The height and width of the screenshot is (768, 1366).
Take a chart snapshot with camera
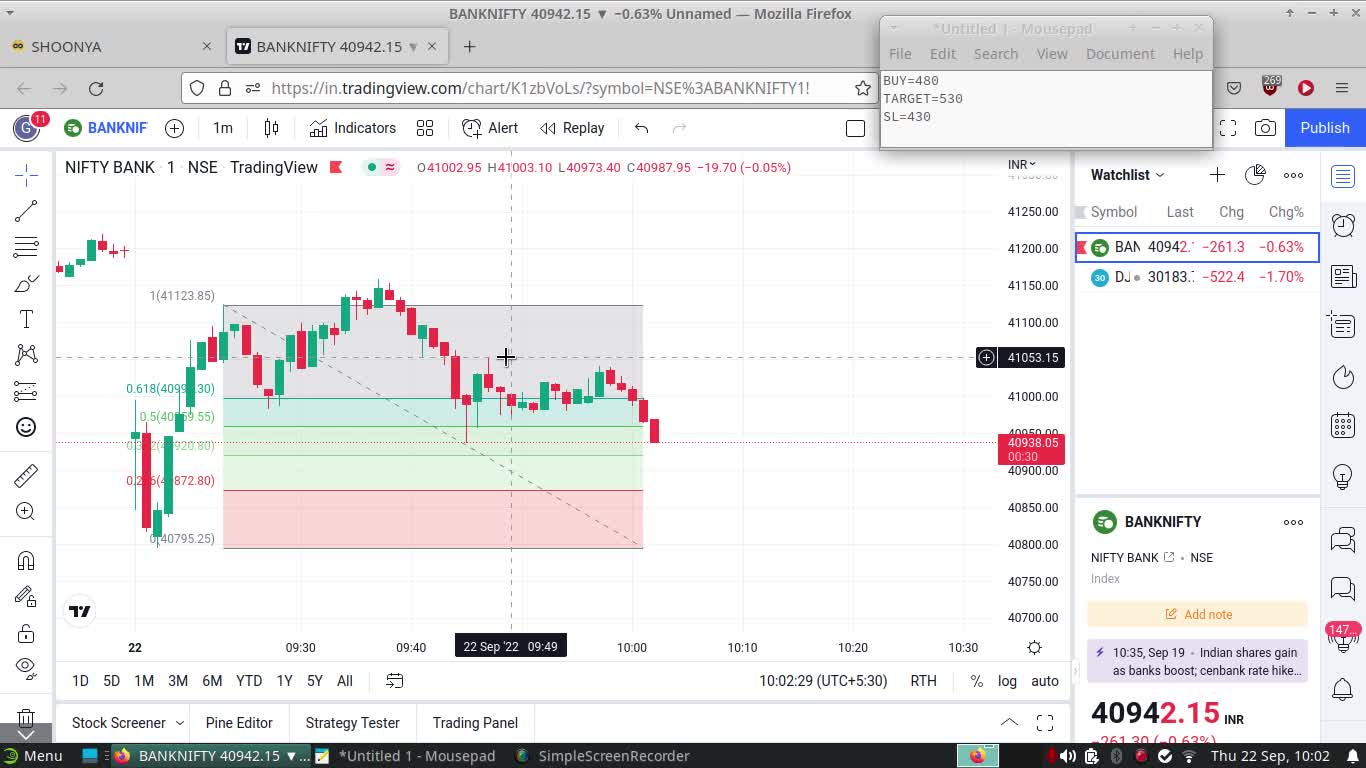click(1265, 128)
